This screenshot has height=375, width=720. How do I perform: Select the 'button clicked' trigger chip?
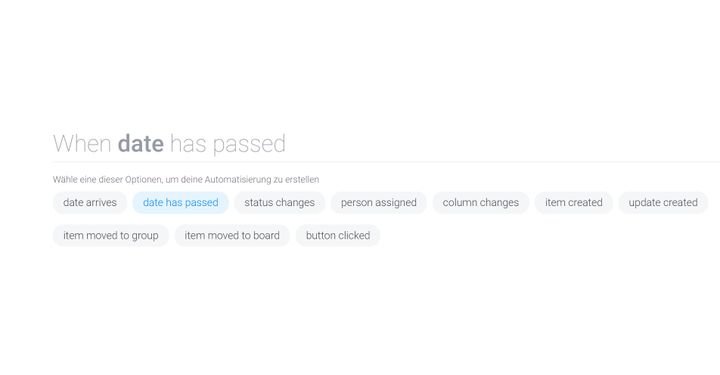click(338, 235)
